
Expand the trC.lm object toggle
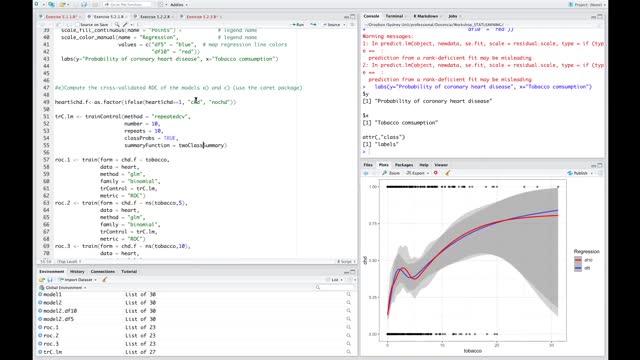[40, 352]
